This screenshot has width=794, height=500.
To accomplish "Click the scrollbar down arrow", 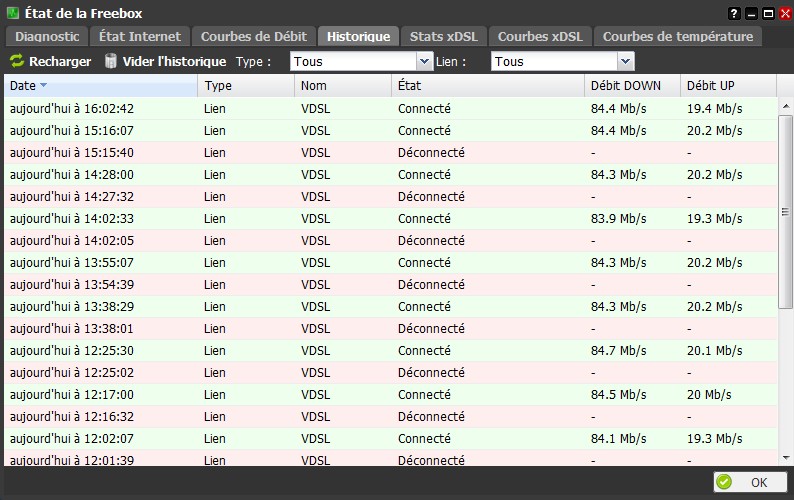I will (x=785, y=457).
